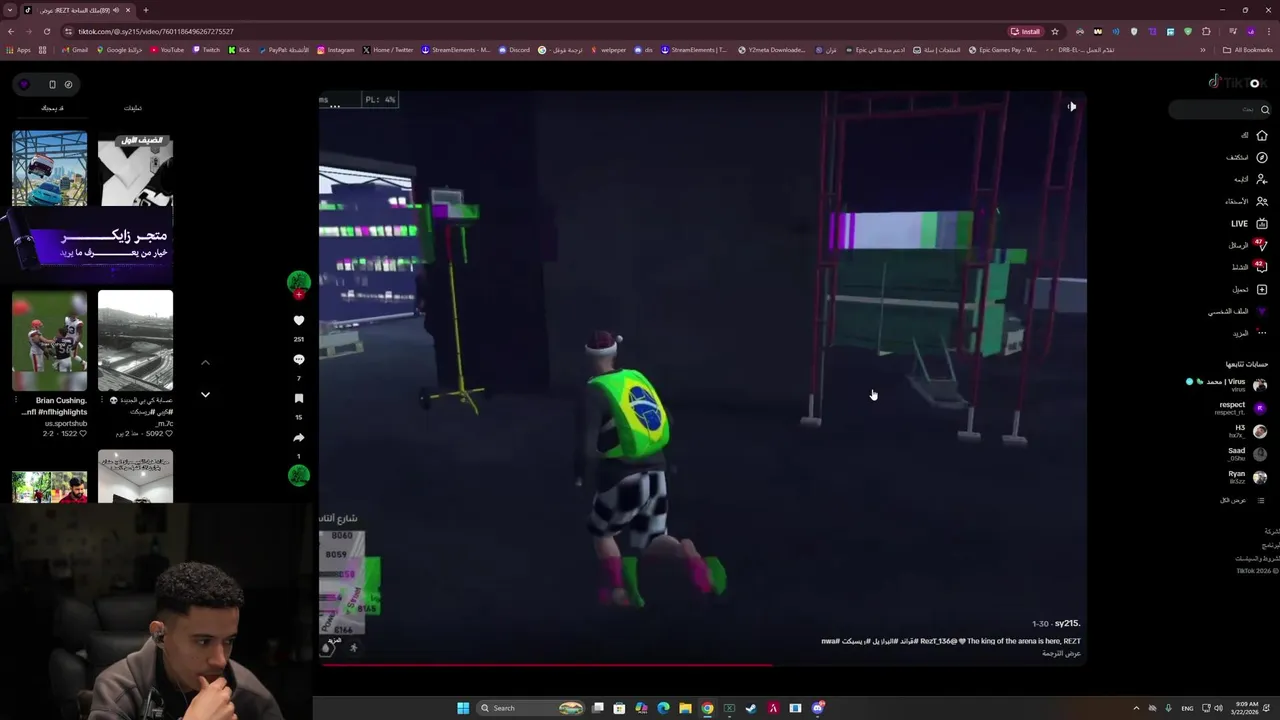Toggle video sound via the speaker icon
The height and width of the screenshot is (720, 1280).
click(1071, 107)
